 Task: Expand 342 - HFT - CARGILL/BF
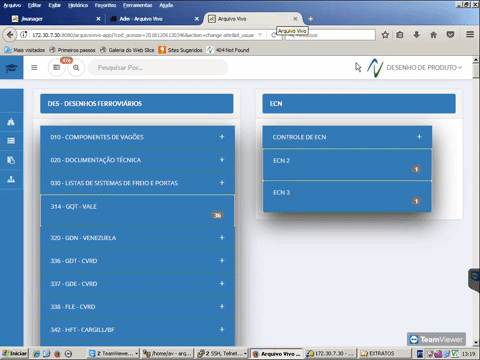pos(222,329)
